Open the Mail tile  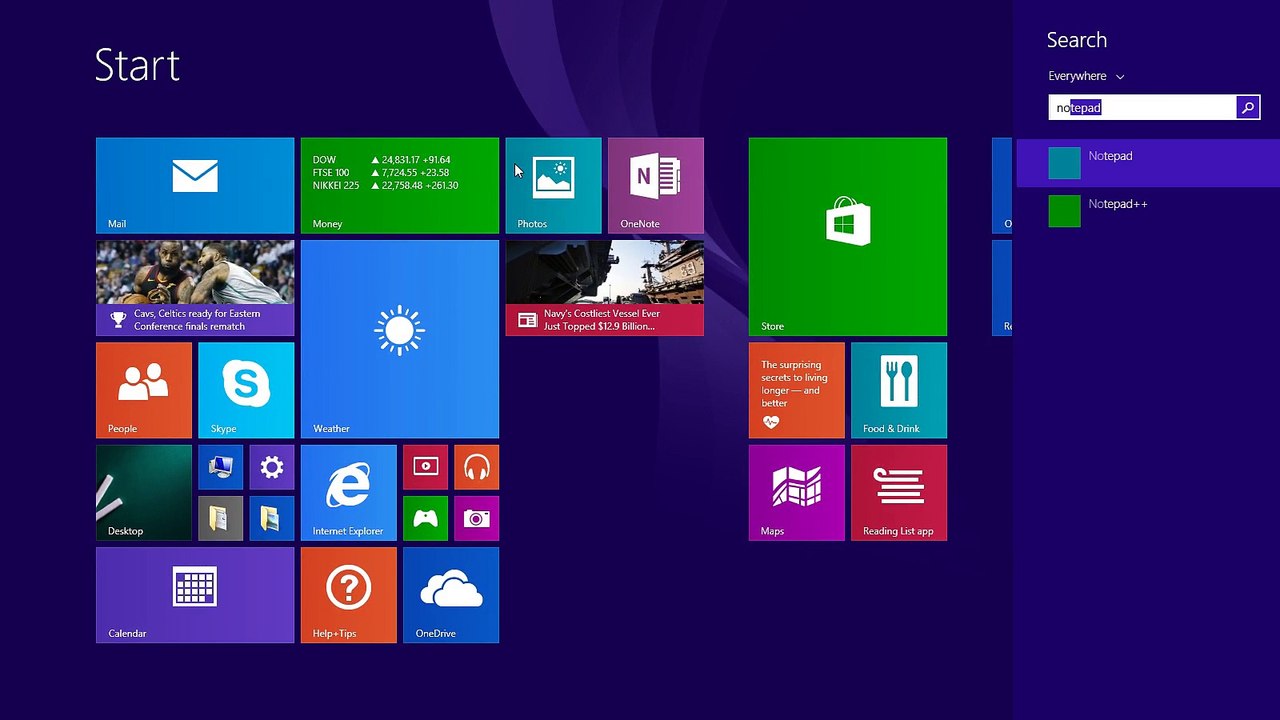[x=195, y=185]
